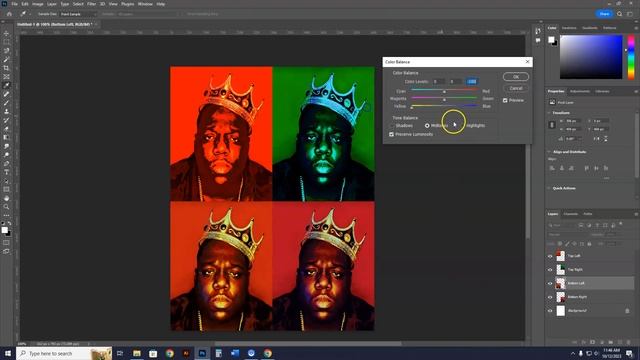Viewport: 640px width, 360px height.
Task: Select the Lasso tool
Action: tap(6, 51)
